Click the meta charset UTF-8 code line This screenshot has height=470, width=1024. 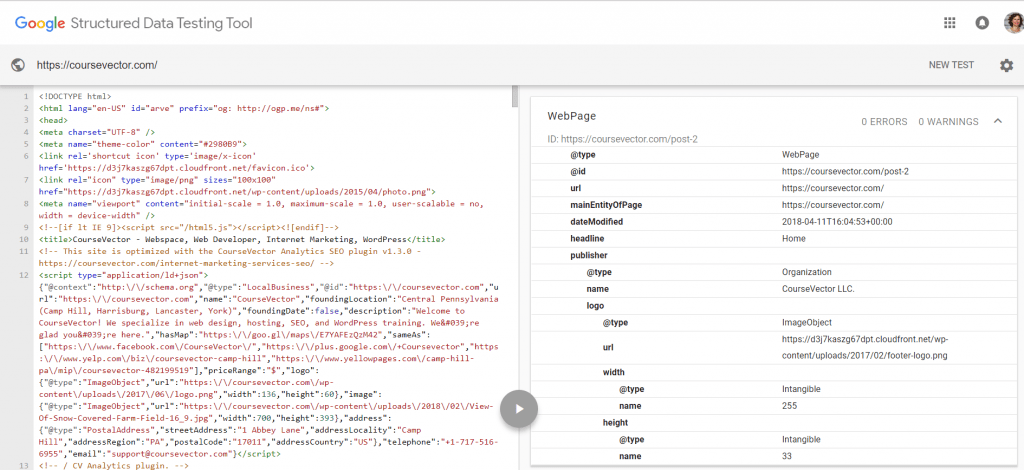97,133
